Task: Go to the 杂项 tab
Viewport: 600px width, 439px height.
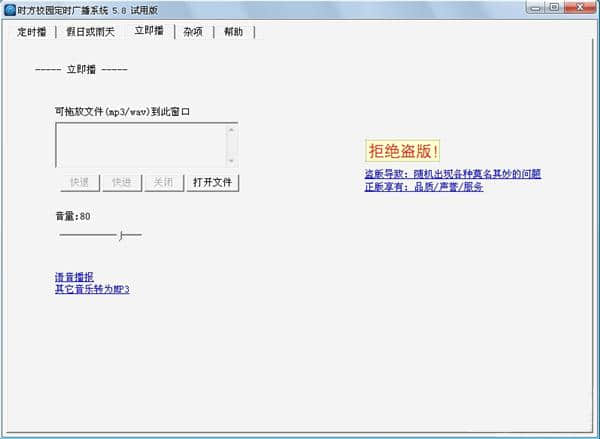Action: coord(193,31)
